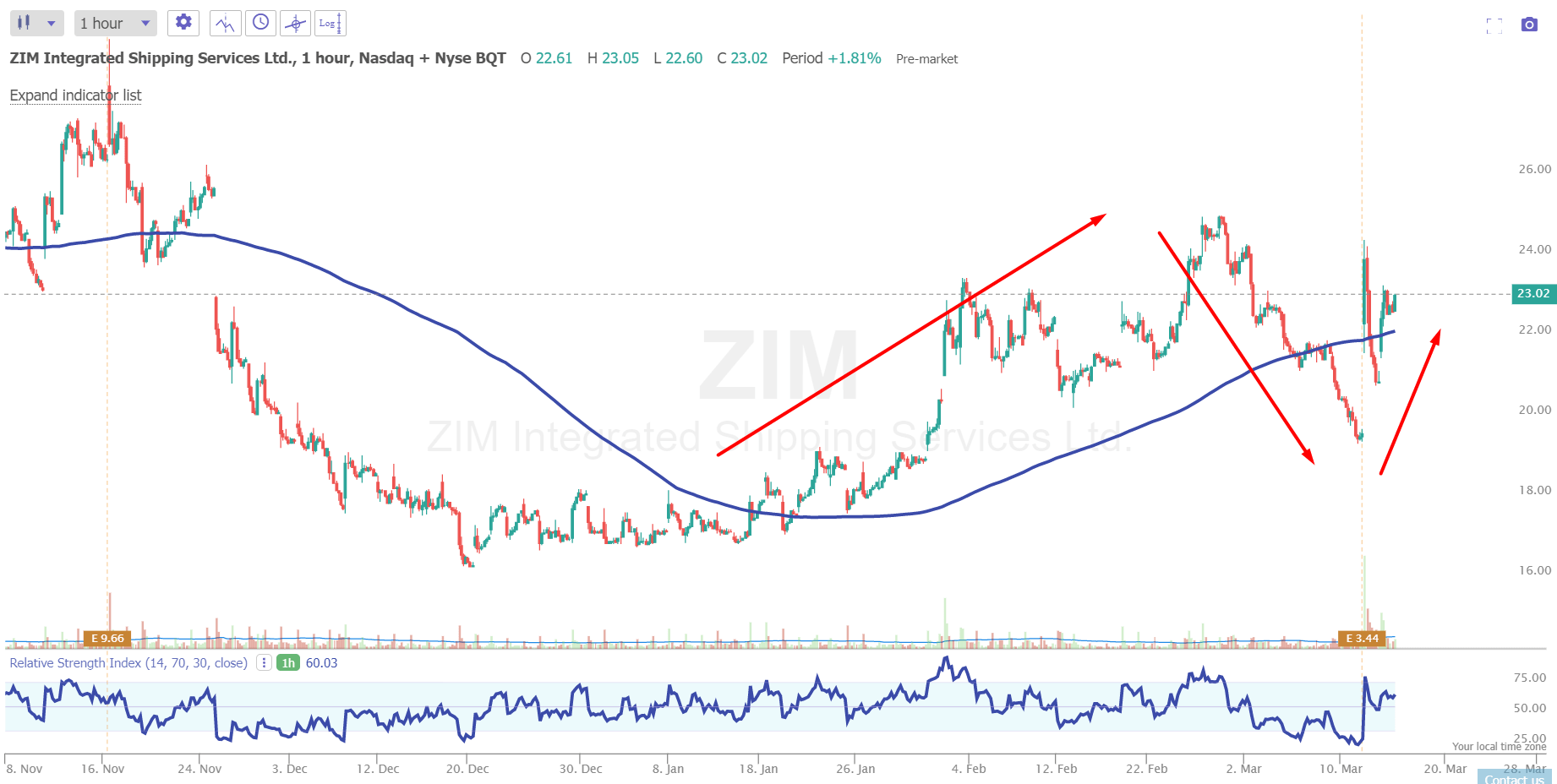Toggle fullscreen chart mode
This screenshot has height=784, width=1557.
[1494, 25]
